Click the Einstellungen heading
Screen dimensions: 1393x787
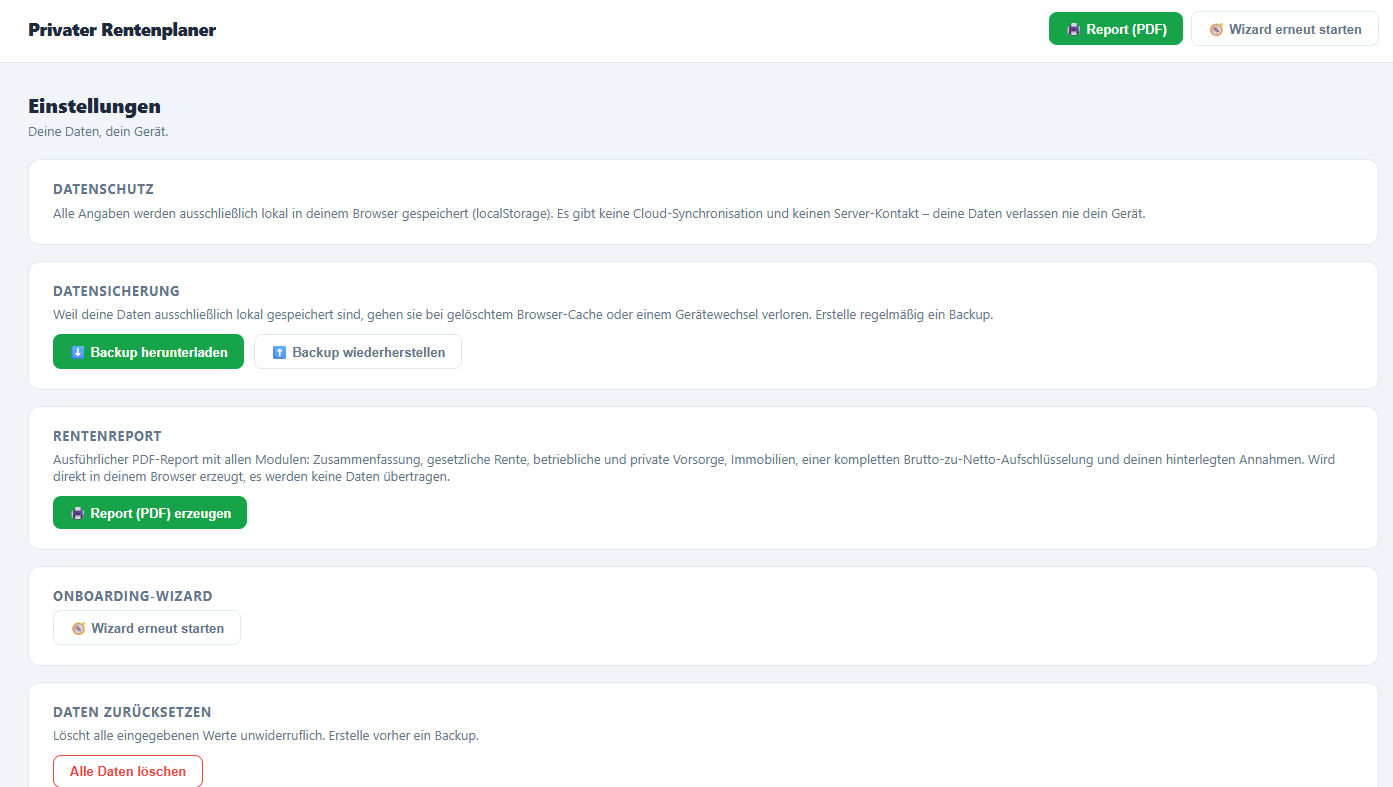tap(94, 106)
